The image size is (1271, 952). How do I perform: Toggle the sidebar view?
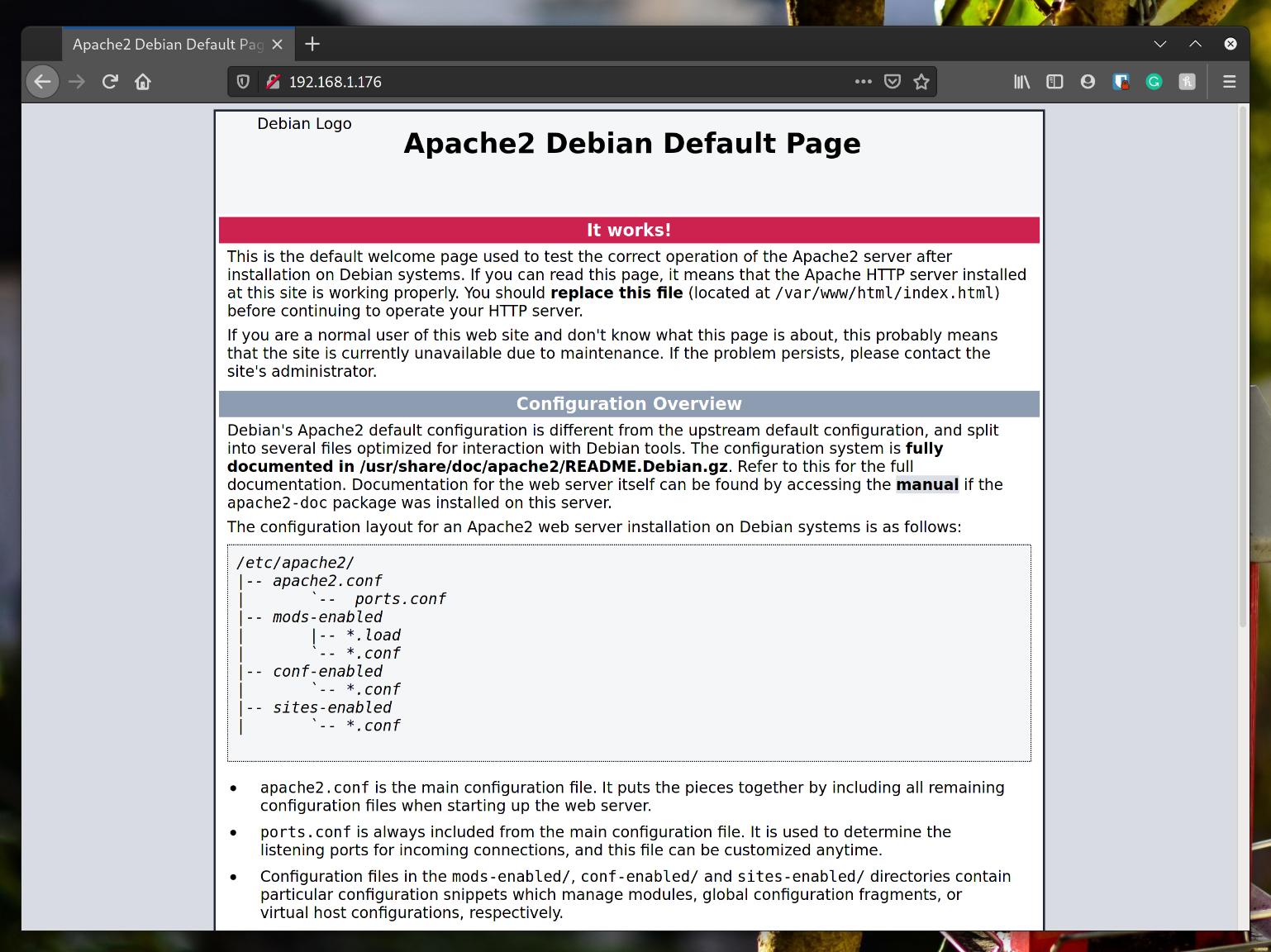point(1055,82)
